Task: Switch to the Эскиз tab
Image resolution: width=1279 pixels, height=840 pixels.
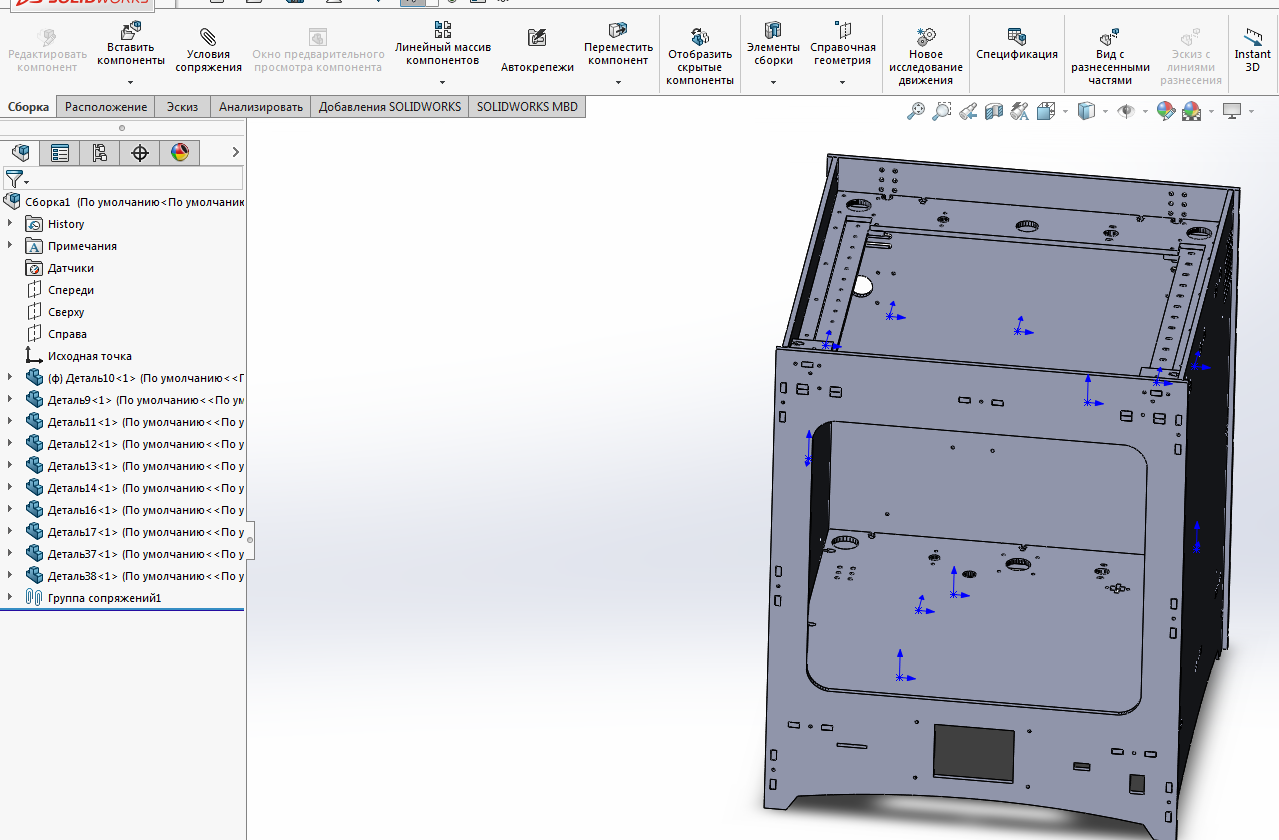Action: tap(182, 107)
